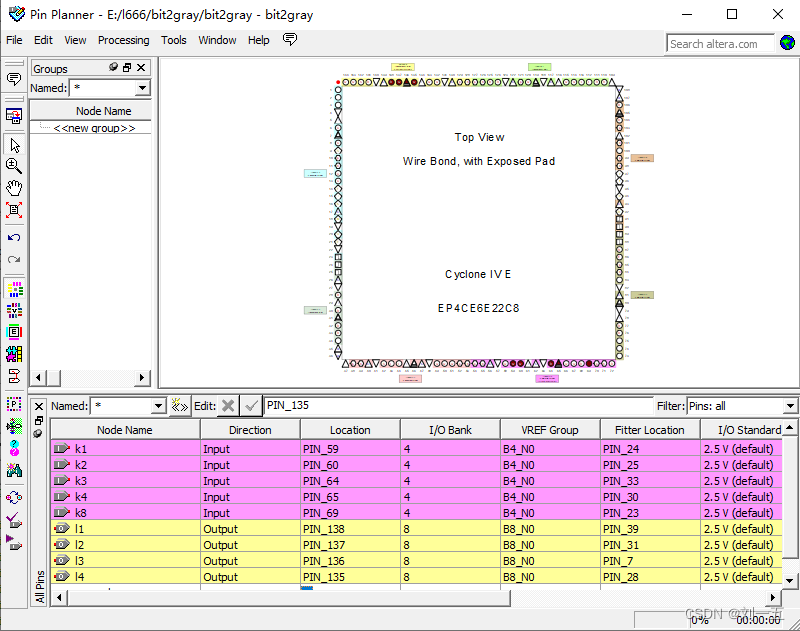Sort by the Direction column header

tap(250, 430)
